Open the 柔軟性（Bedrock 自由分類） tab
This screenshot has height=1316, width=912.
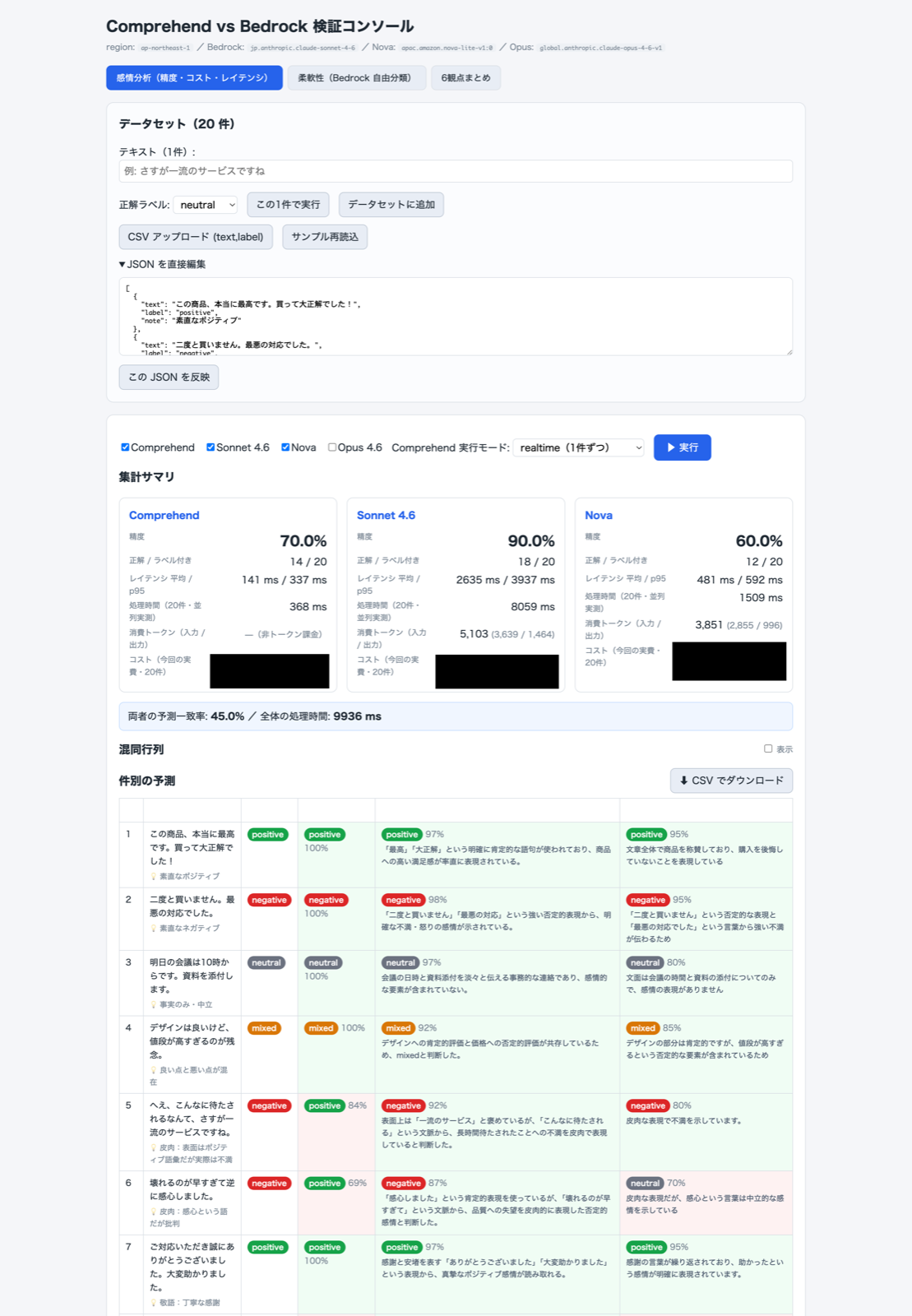point(356,78)
